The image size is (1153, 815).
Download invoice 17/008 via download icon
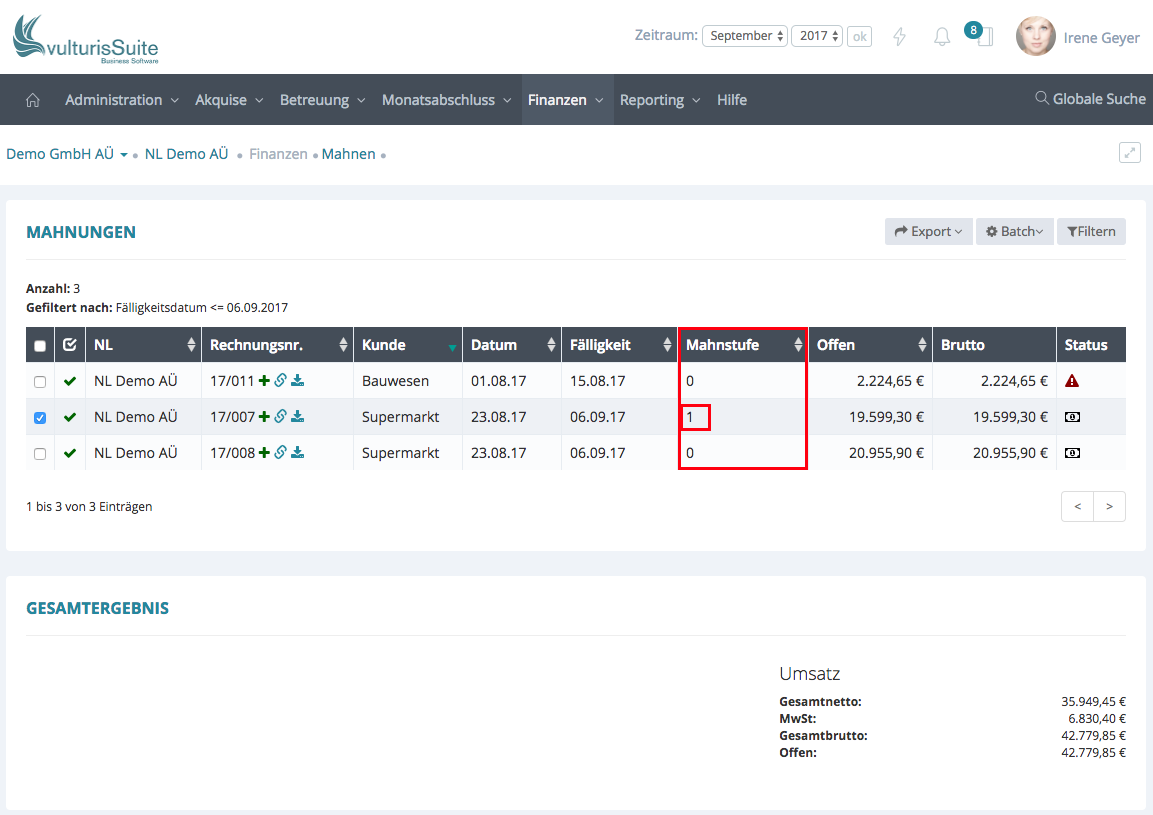(x=298, y=453)
